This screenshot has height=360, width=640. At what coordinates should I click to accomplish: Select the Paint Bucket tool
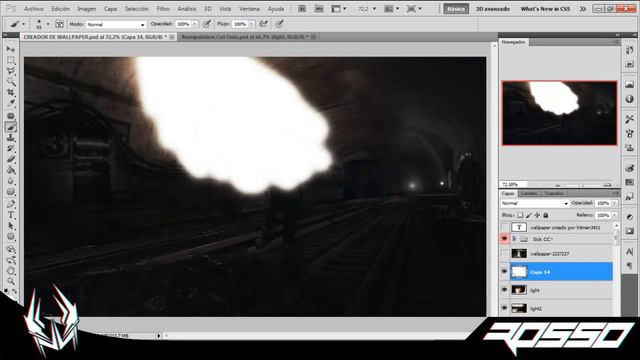pos(11,171)
